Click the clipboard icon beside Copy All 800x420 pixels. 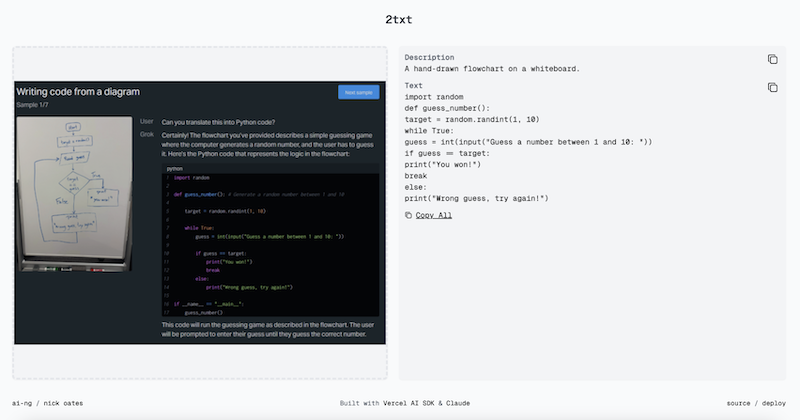pos(408,215)
